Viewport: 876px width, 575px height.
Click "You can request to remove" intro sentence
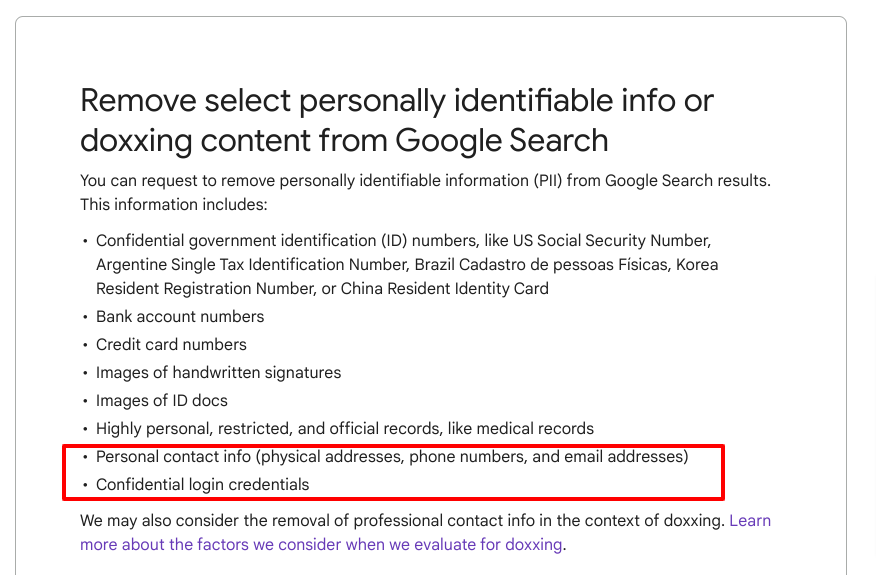425,181
